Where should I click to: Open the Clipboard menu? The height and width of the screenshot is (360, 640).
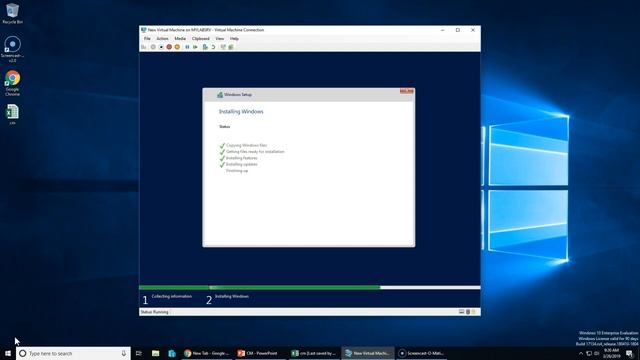(200, 38)
